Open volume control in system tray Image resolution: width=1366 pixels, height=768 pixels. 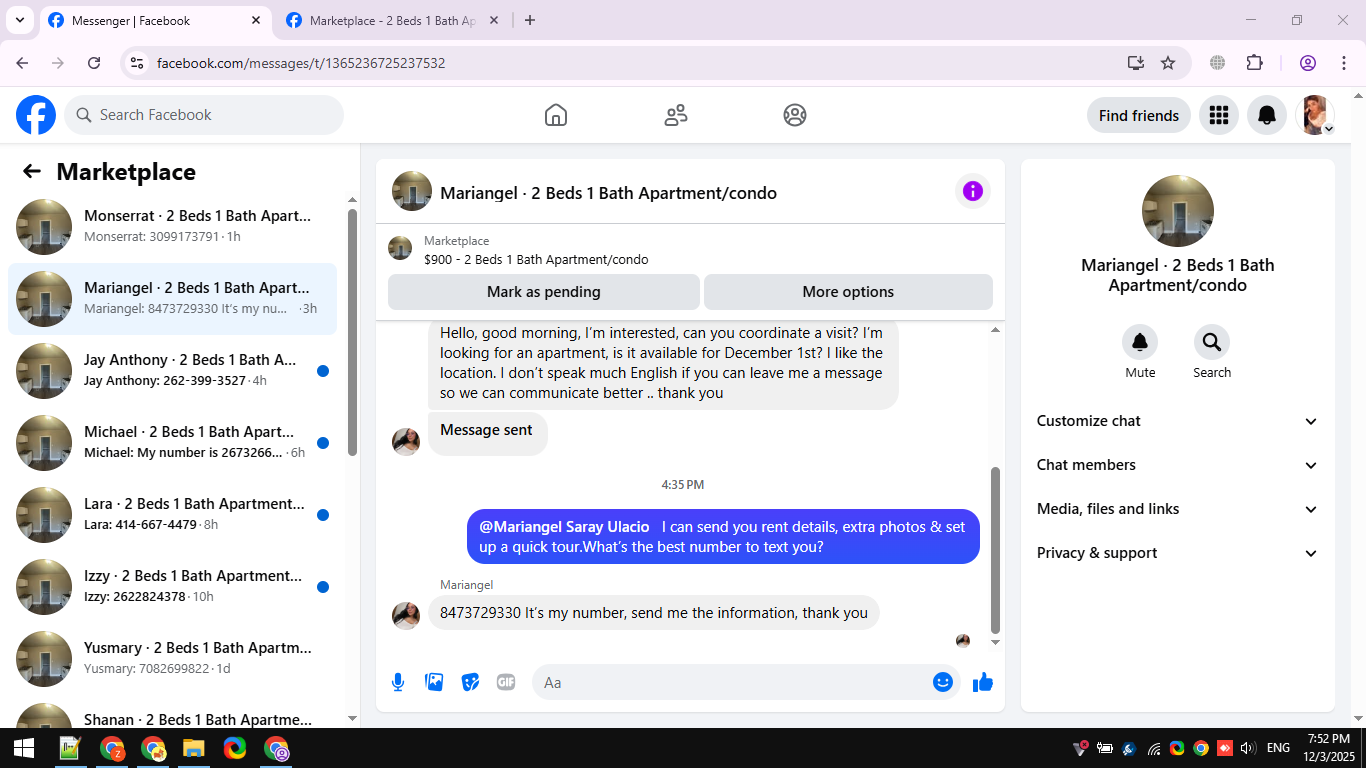pos(1247,748)
